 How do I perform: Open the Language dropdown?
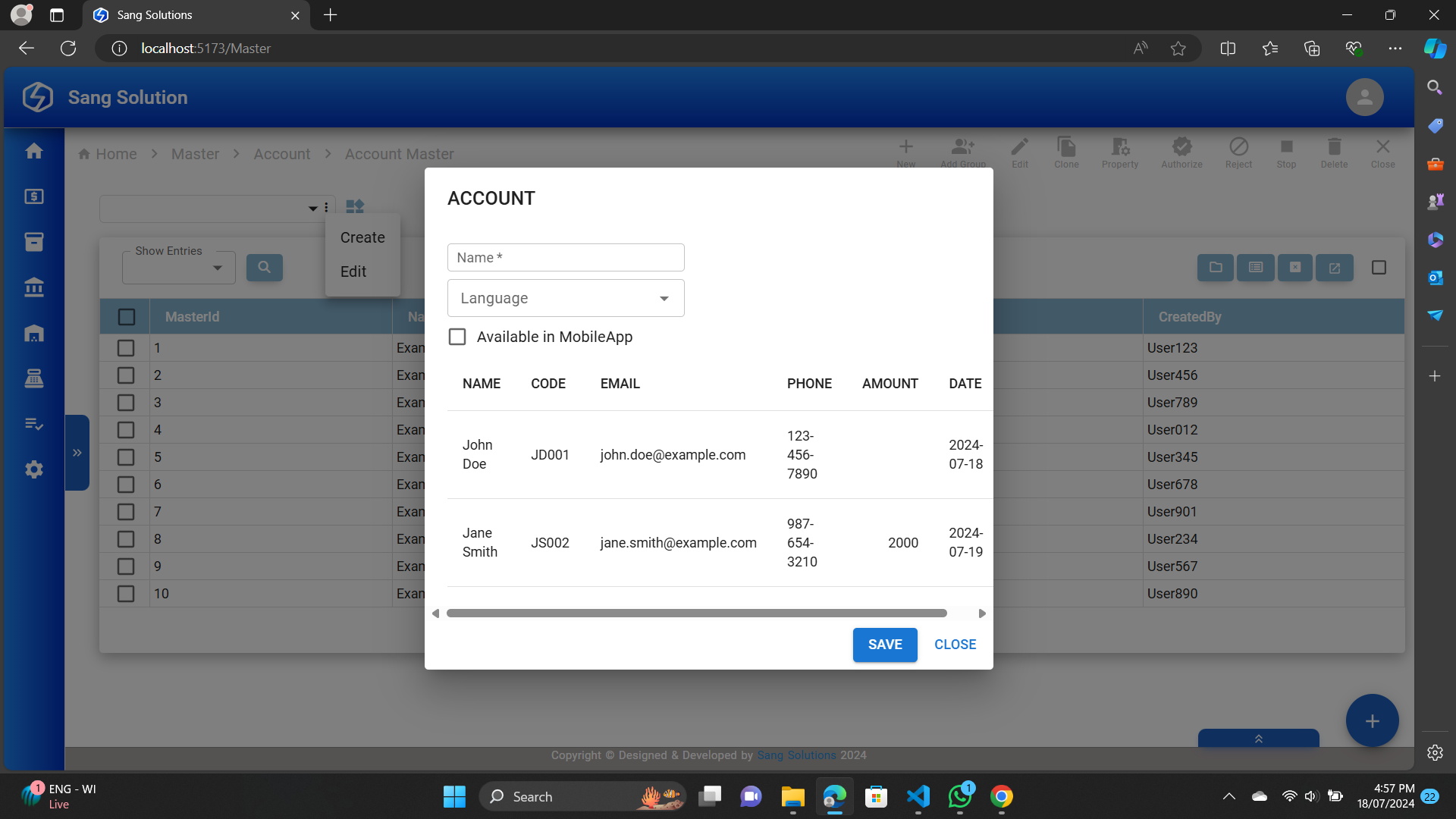pyautogui.click(x=566, y=298)
